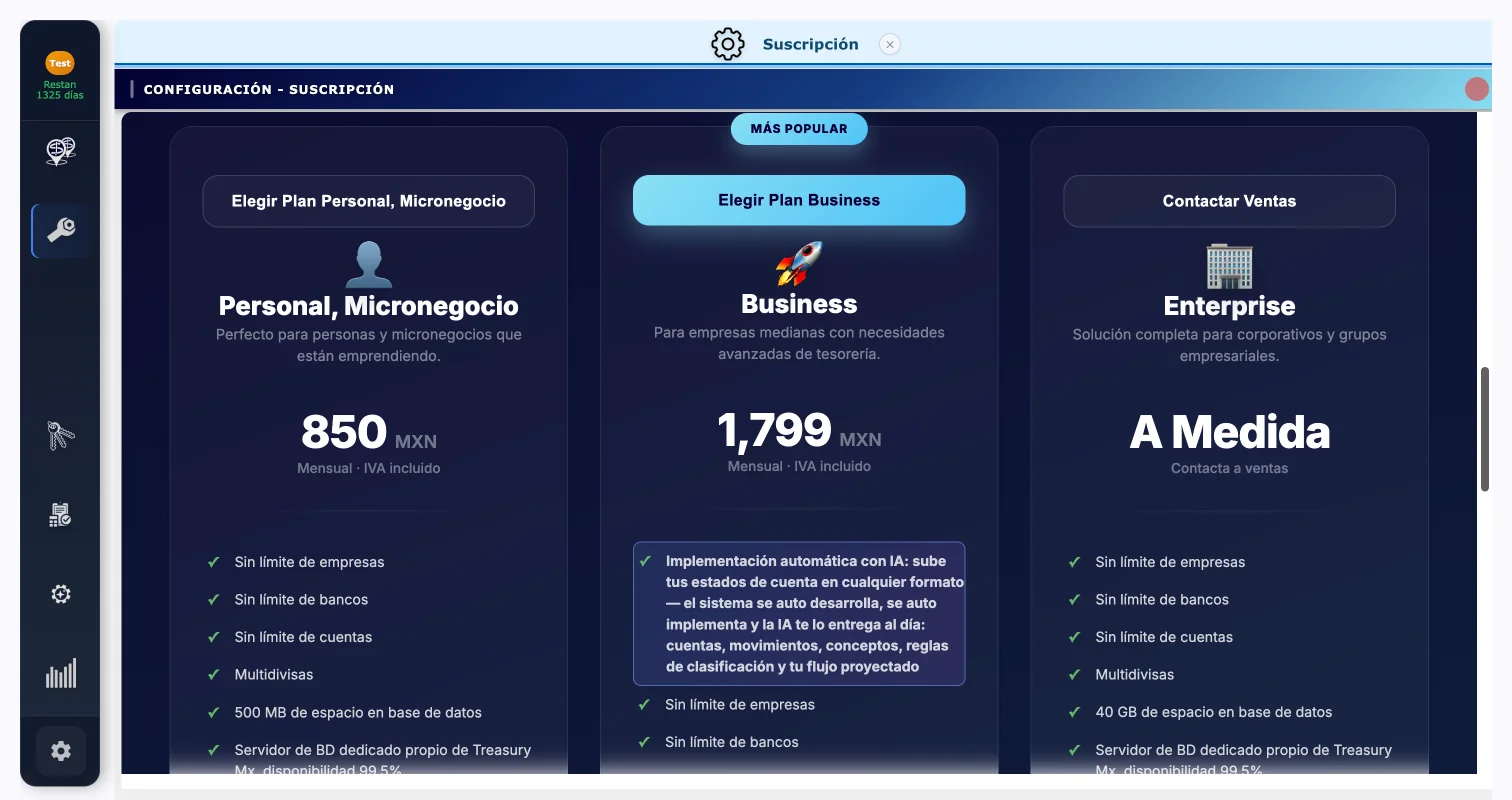The width and height of the screenshot is (1512, 800).
Task: Click the gear icon beside Suscripción tab
Action: tap(728, 44)
